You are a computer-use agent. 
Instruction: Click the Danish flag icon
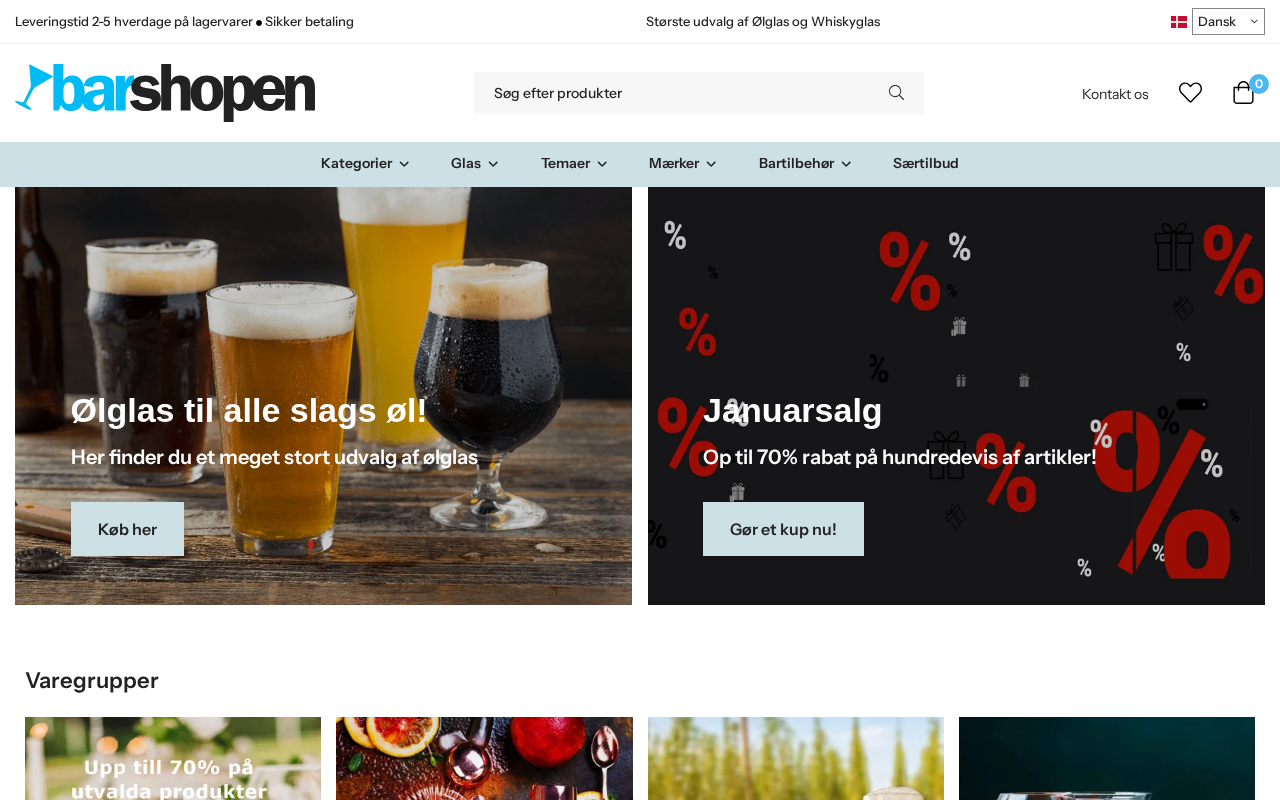pos(1179,22)
